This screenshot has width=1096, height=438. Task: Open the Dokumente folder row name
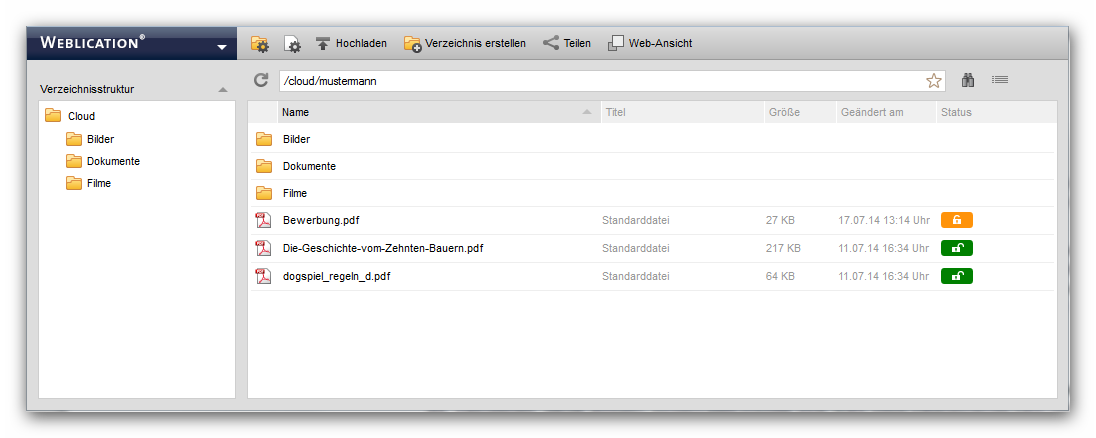[x=310, y=166]
